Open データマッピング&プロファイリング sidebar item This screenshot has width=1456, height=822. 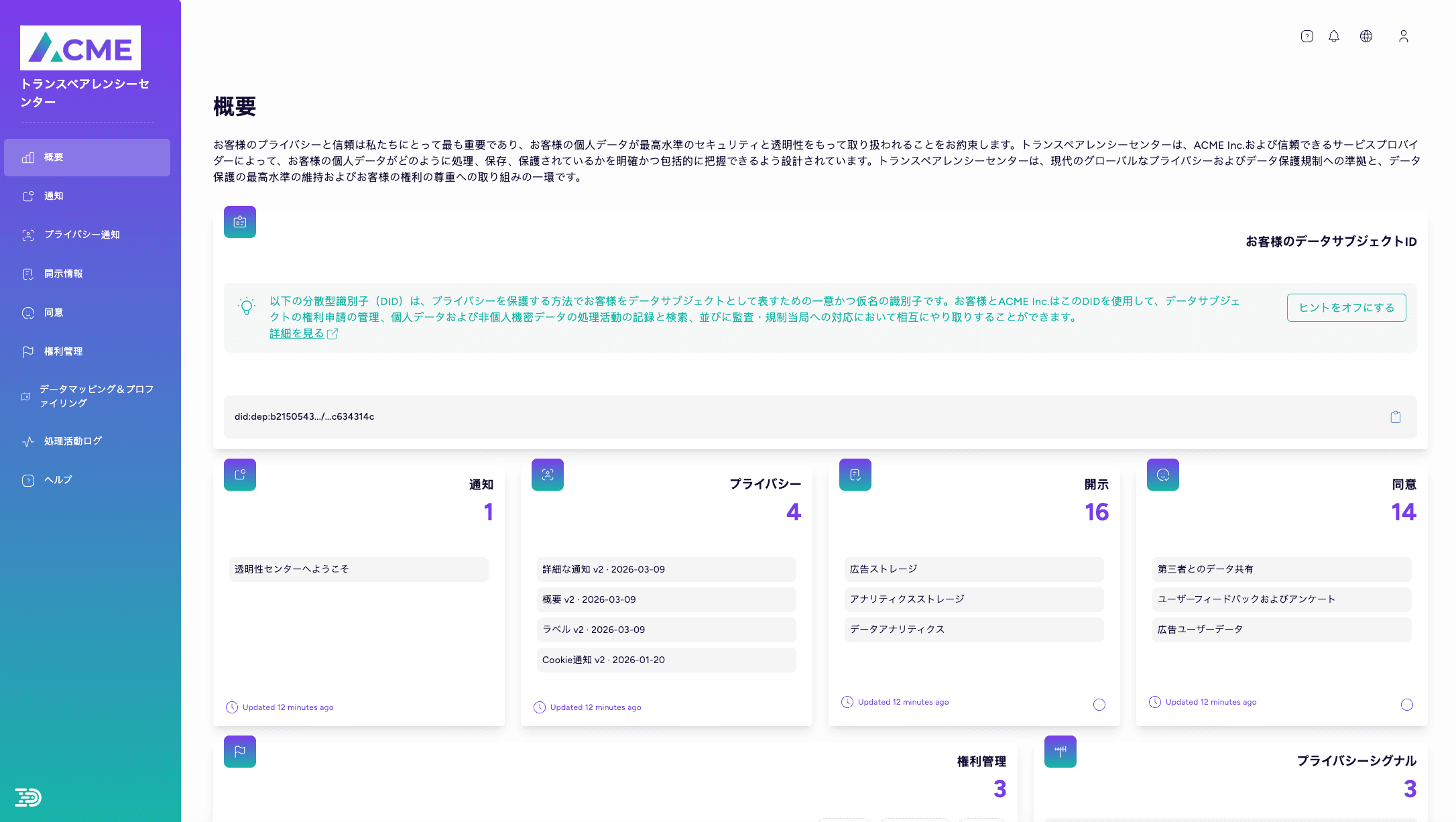pyautogui.click(x=96, y=396)
